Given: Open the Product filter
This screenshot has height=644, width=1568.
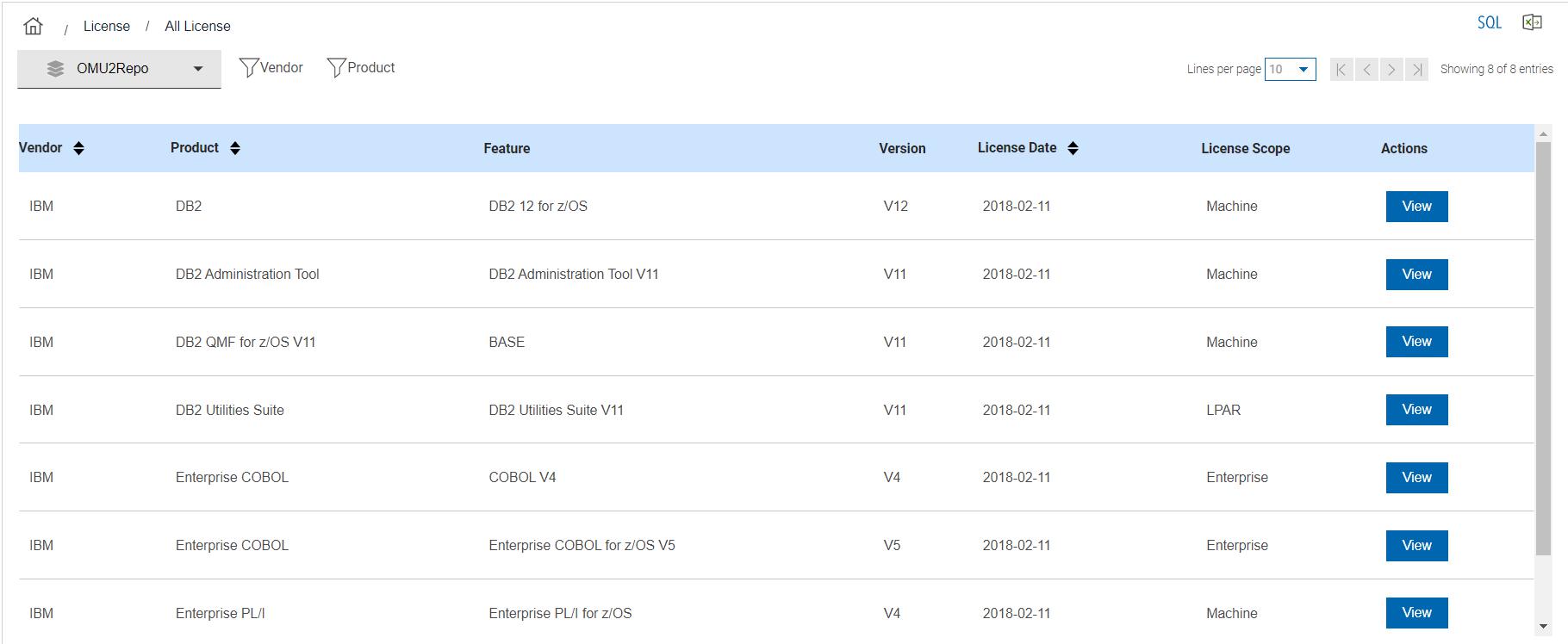Looking at the screenshot, I should pyautogui.click(x=361, y=68).
